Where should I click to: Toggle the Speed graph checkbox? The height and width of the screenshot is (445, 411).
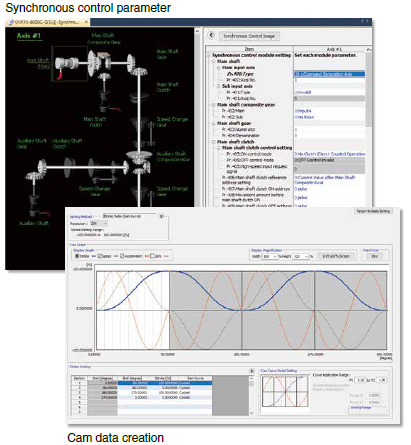(99, 256)
